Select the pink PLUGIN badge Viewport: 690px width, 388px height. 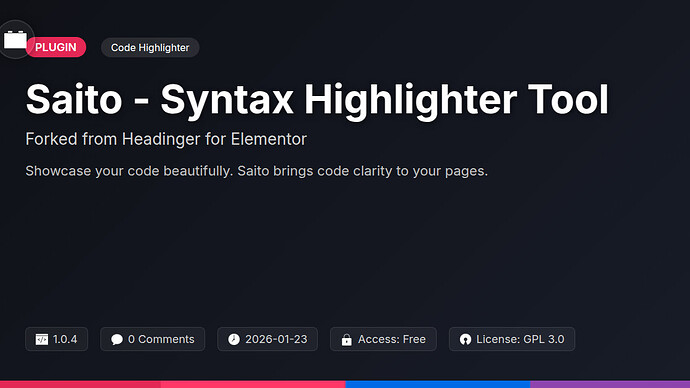(x=55, y=47)
